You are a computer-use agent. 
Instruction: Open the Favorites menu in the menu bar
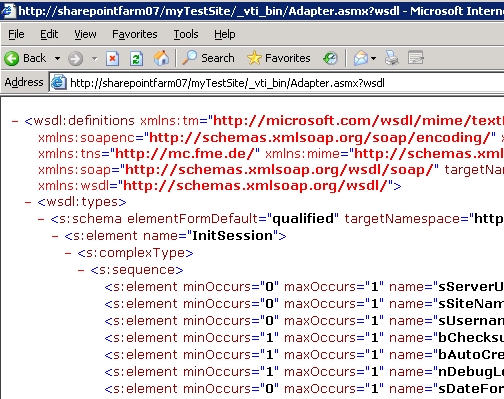(x=135, y=34)
